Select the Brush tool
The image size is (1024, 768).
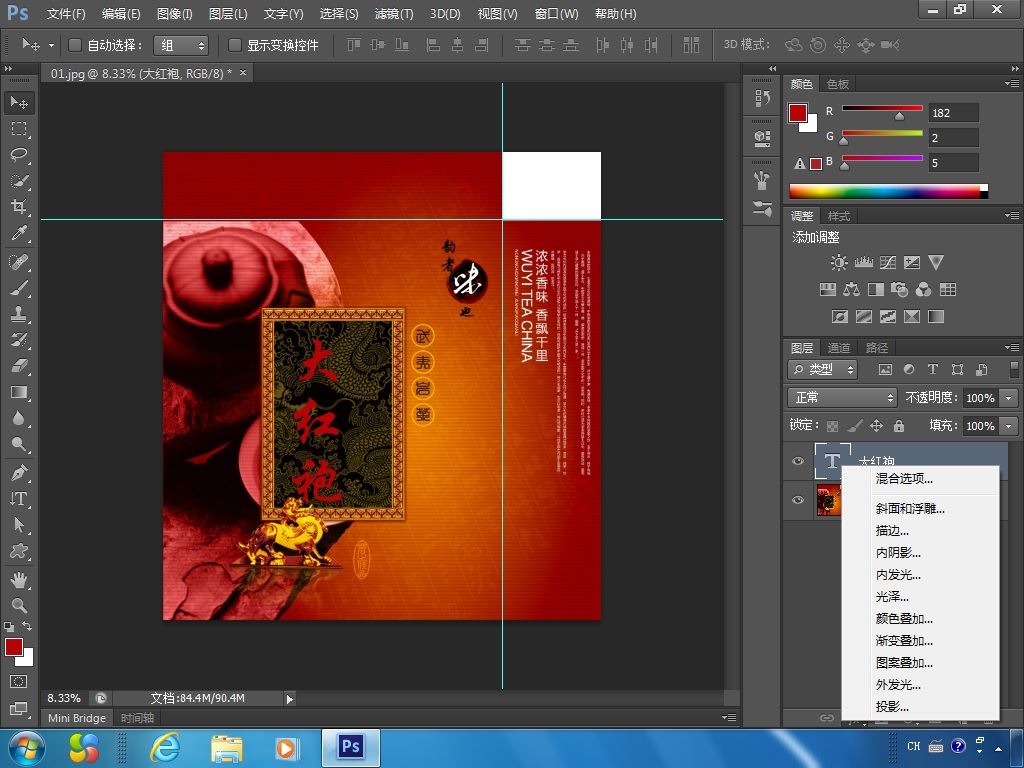19,287
